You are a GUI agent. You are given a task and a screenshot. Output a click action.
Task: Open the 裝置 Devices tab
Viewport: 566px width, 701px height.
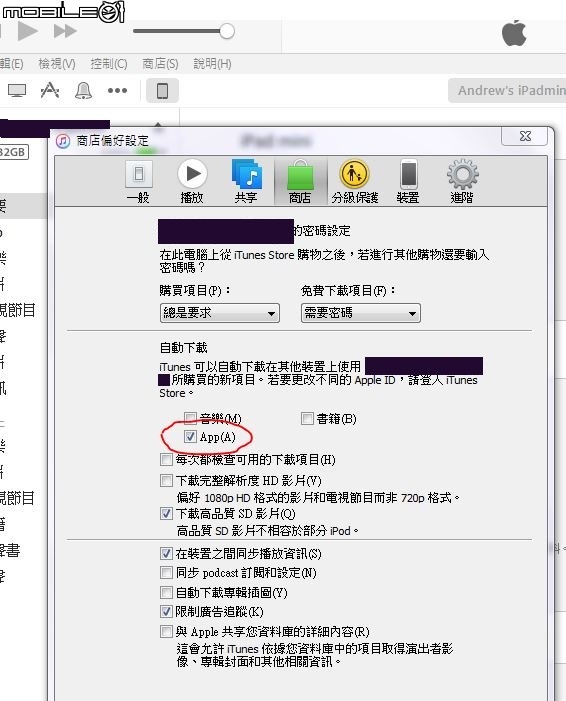tap(408, 182)
